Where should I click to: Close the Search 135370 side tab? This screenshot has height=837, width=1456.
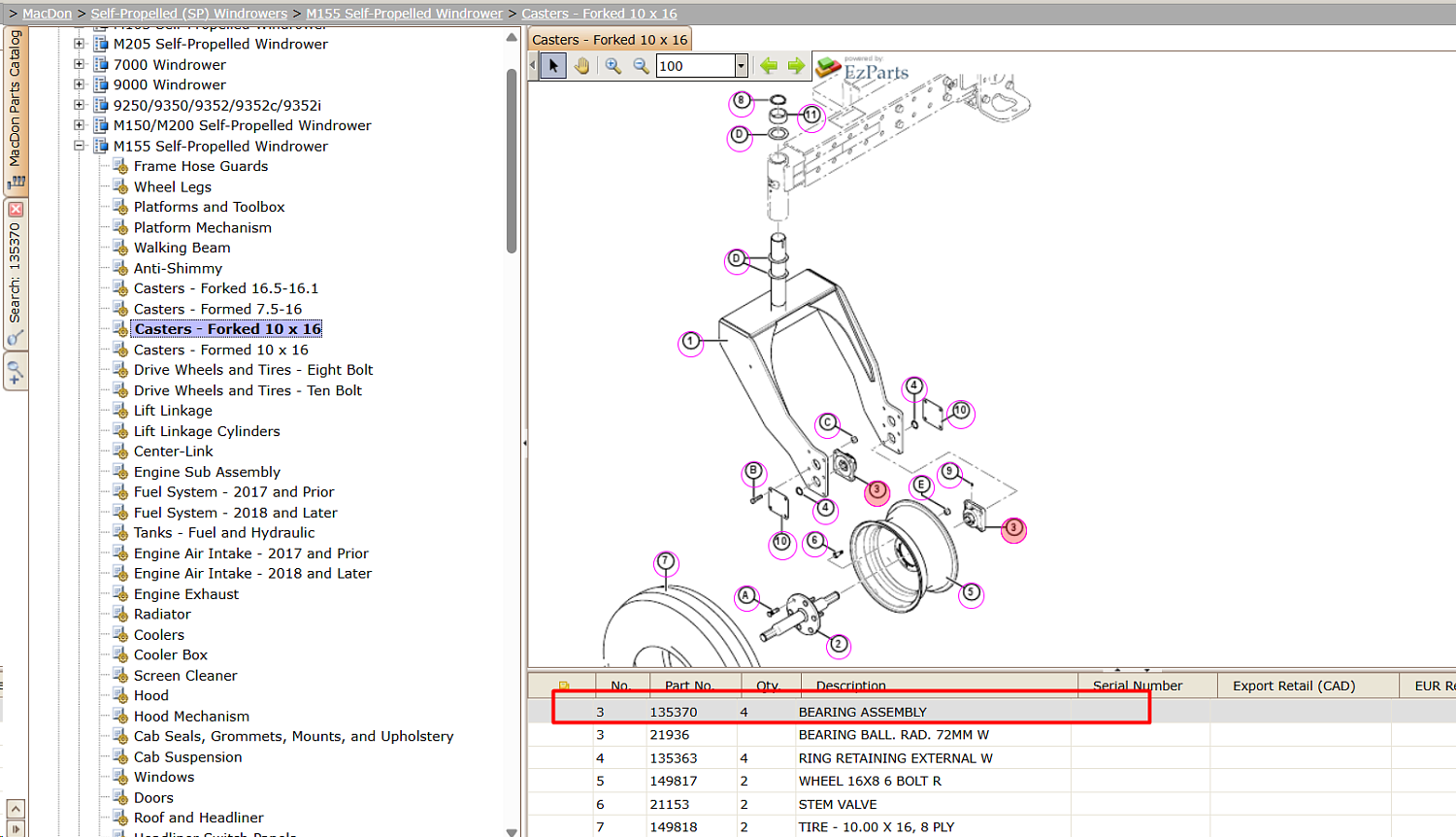(x=16, y=209)
